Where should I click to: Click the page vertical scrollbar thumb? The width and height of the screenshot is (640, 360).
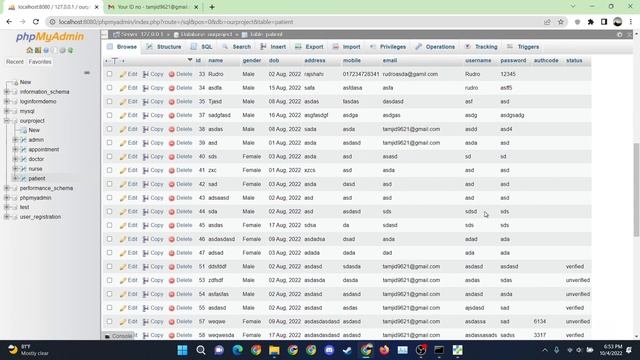pos(636,189)
